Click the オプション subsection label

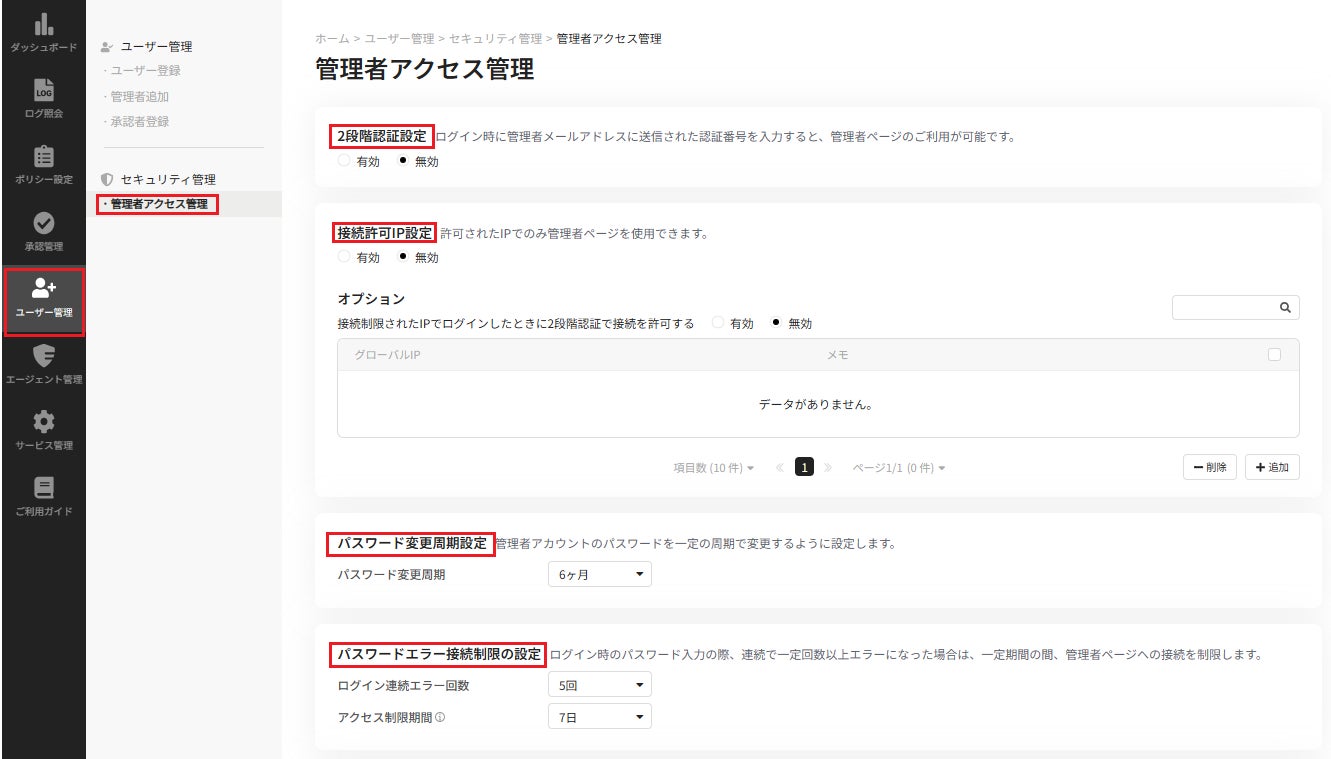tap(371, 299)
